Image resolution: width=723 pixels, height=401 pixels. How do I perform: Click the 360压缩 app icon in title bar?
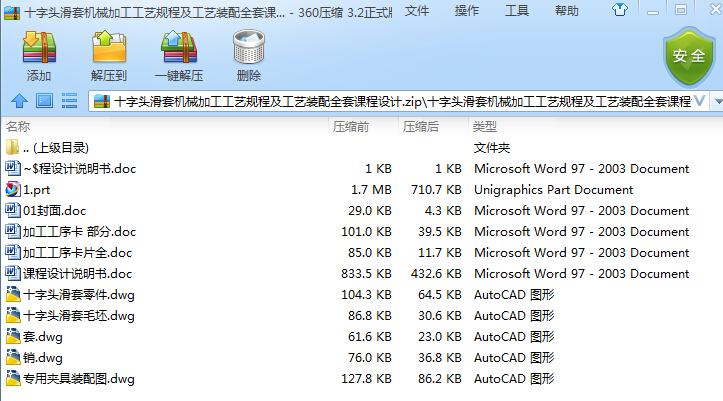pyautogui.click(x=12, y=12)
